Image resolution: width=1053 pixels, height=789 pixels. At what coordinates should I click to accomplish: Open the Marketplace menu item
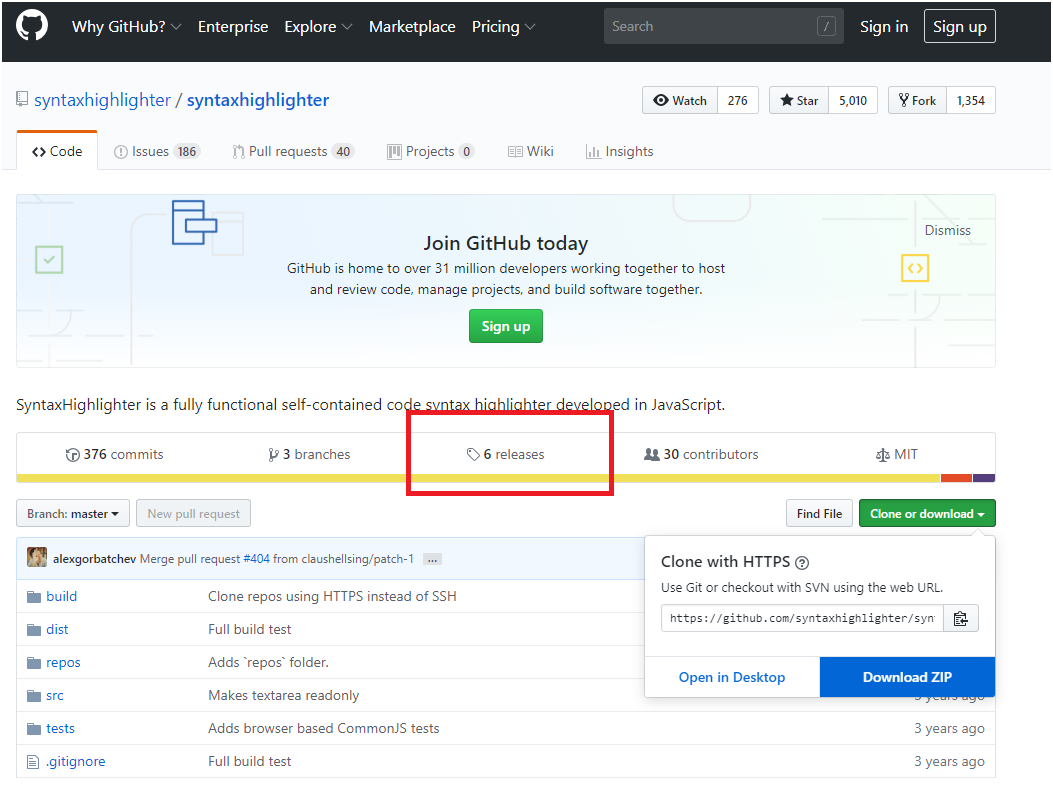pos(412,26)
